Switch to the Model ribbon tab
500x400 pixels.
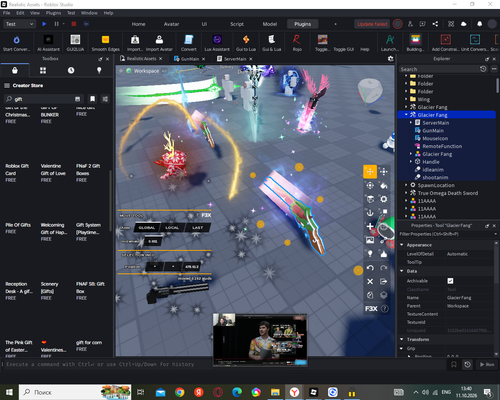(270, 24)
